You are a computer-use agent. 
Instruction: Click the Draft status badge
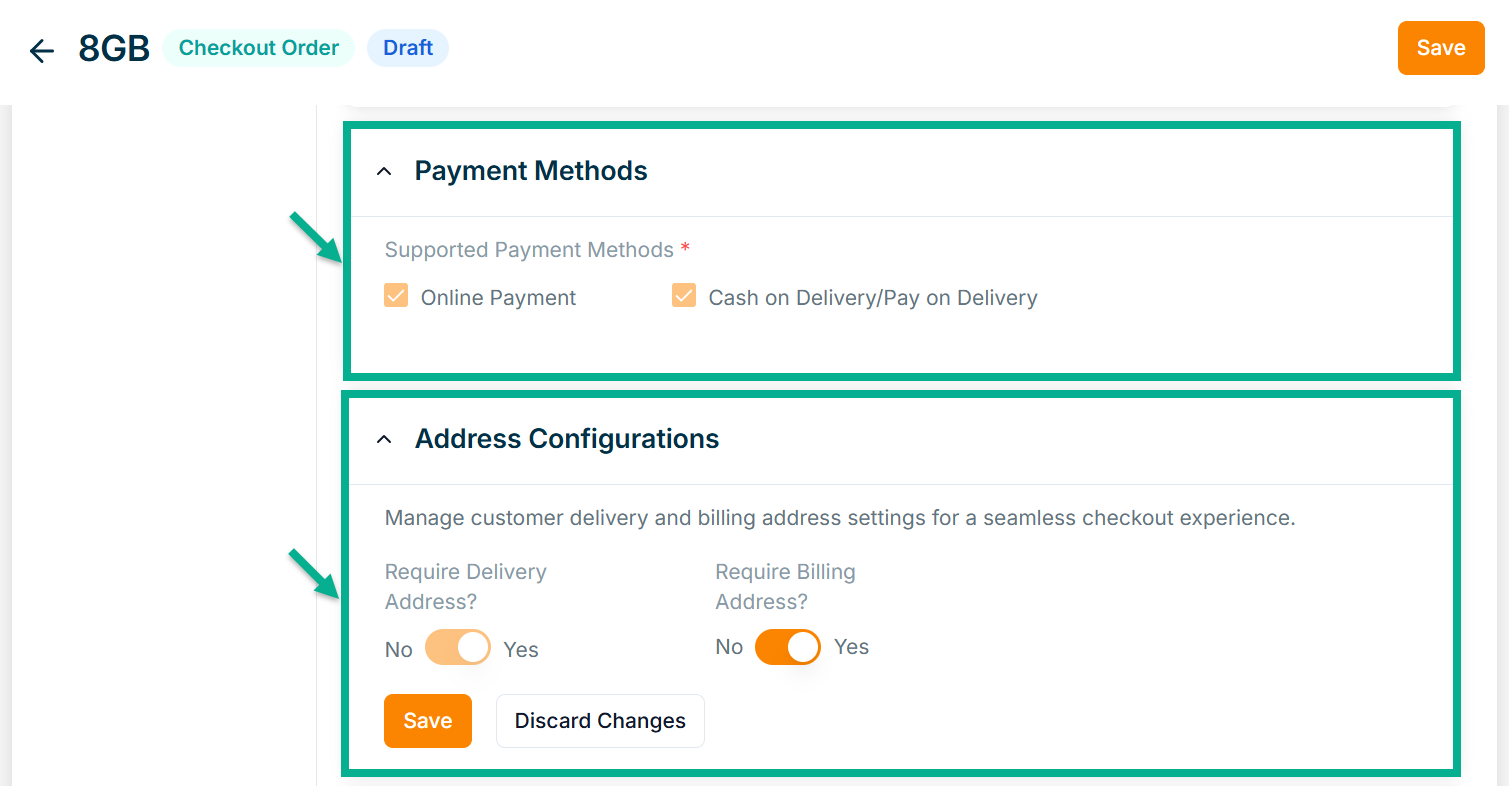pos(408,48)
